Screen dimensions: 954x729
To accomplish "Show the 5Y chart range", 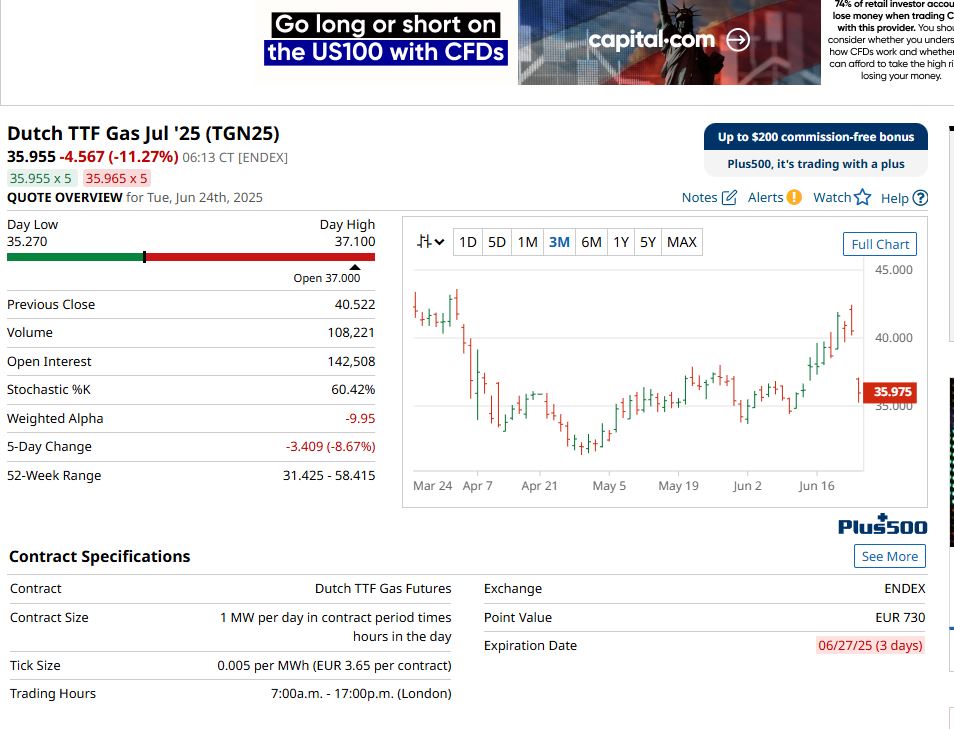I will point(648,242).
